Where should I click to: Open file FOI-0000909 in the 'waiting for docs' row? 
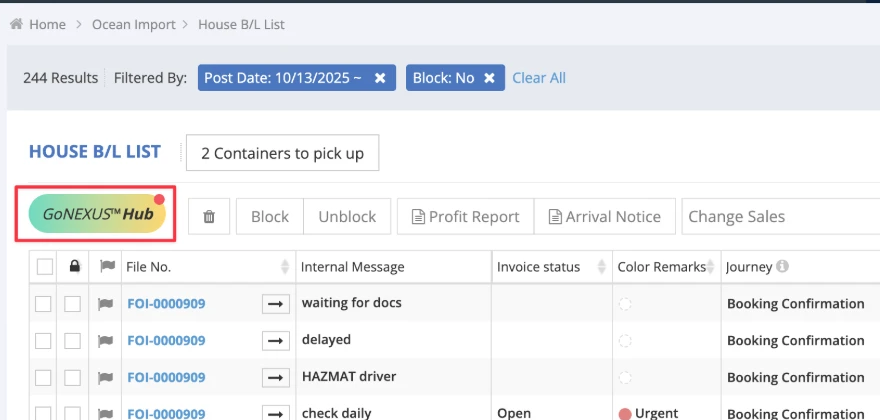[x=166, y=304]
